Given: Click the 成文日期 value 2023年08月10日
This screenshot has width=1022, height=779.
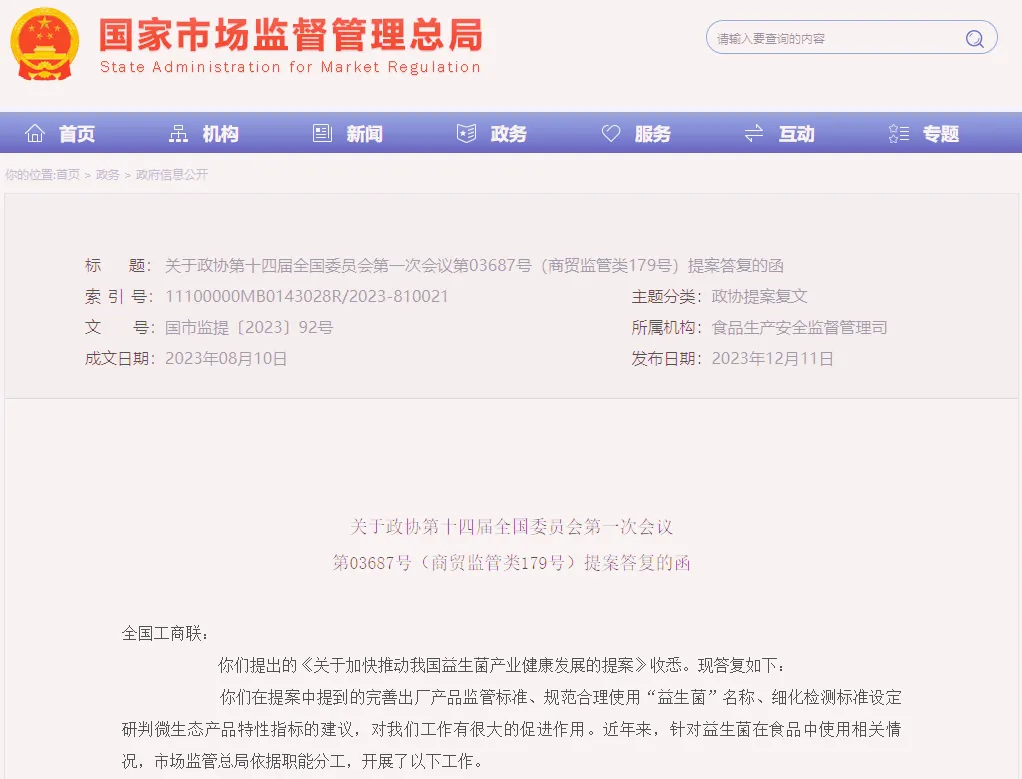Looking at the screenshot, I should point(226,359).
